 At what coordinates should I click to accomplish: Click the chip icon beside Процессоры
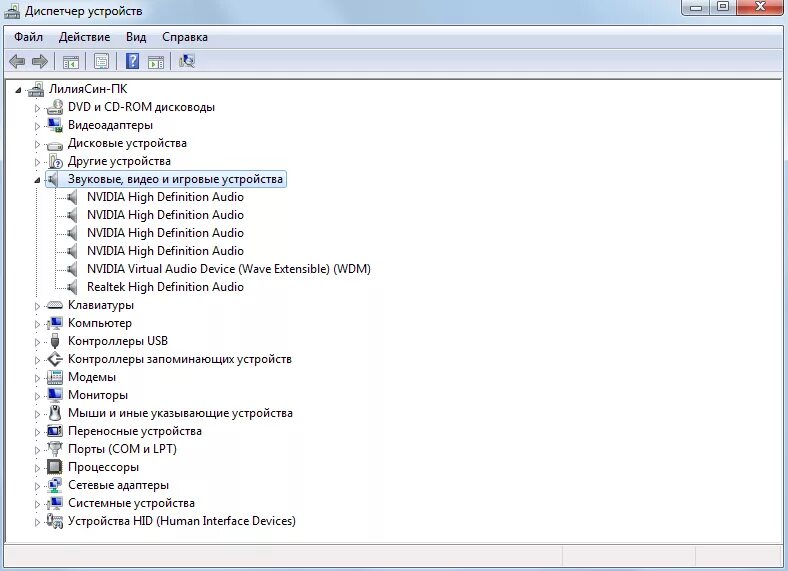55,467
